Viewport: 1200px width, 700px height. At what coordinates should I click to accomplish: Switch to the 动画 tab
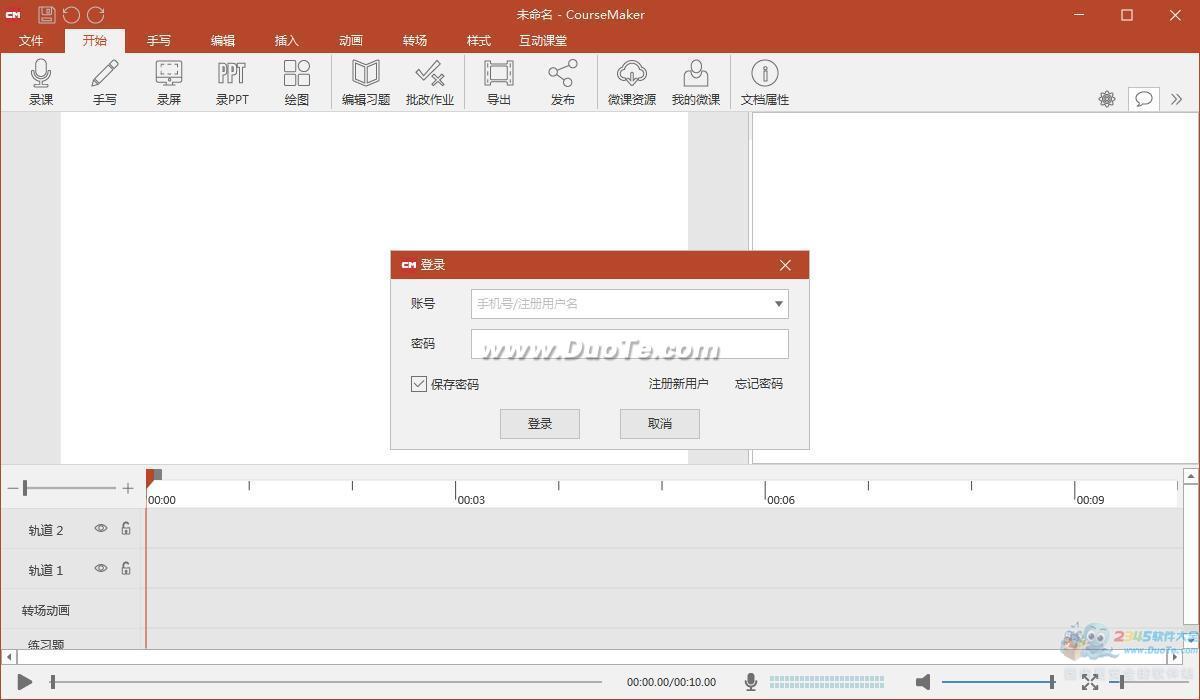(351, 41)
